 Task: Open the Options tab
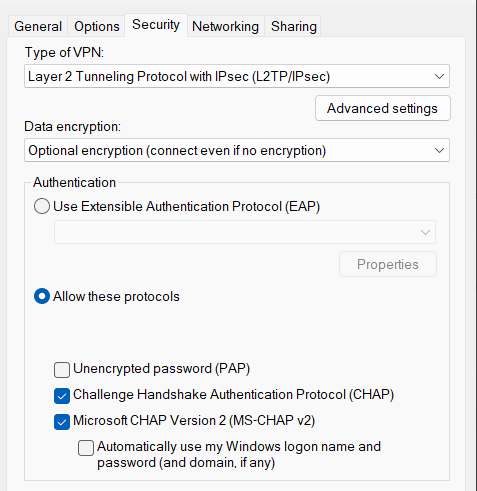[97, 26]
